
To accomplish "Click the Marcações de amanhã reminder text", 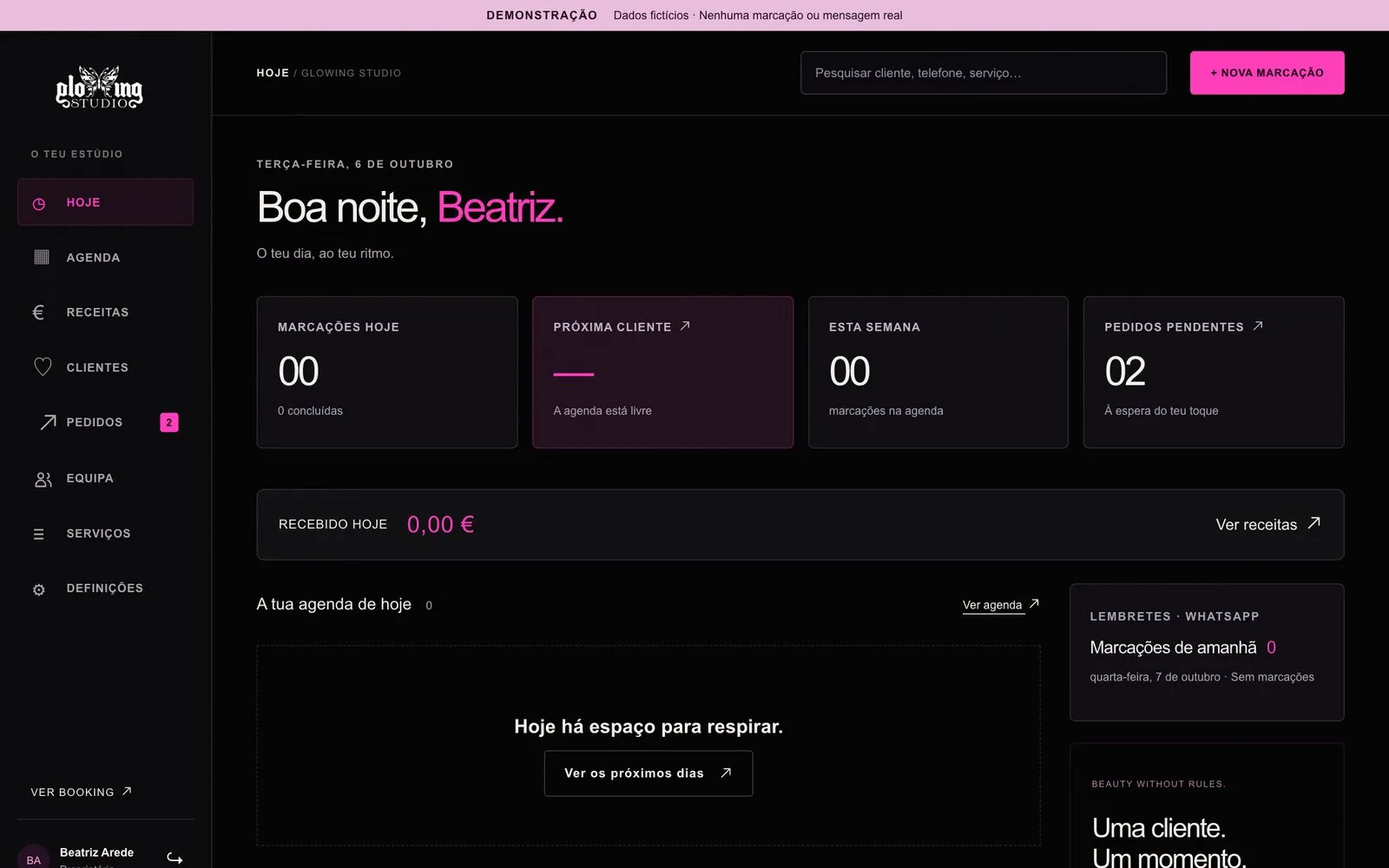I will coord(1173,648).
